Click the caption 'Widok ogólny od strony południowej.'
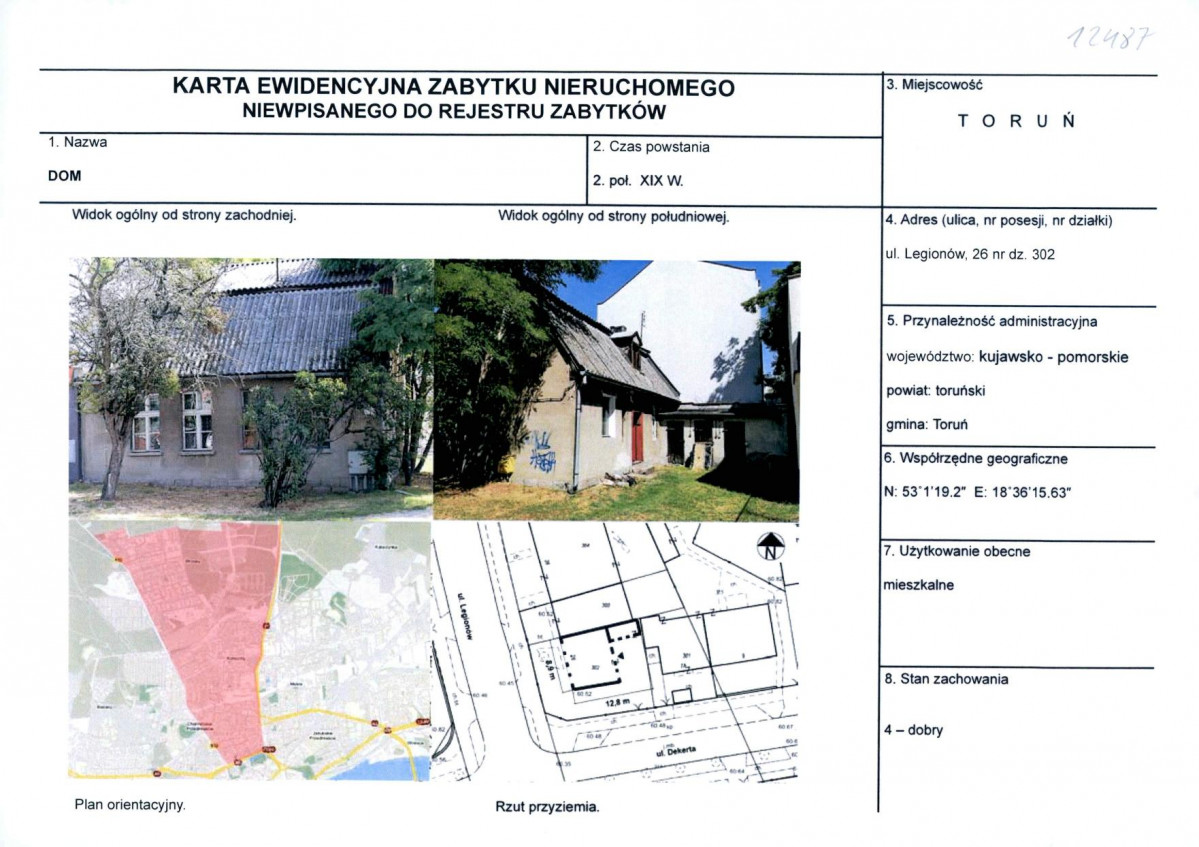 point(614,216)
